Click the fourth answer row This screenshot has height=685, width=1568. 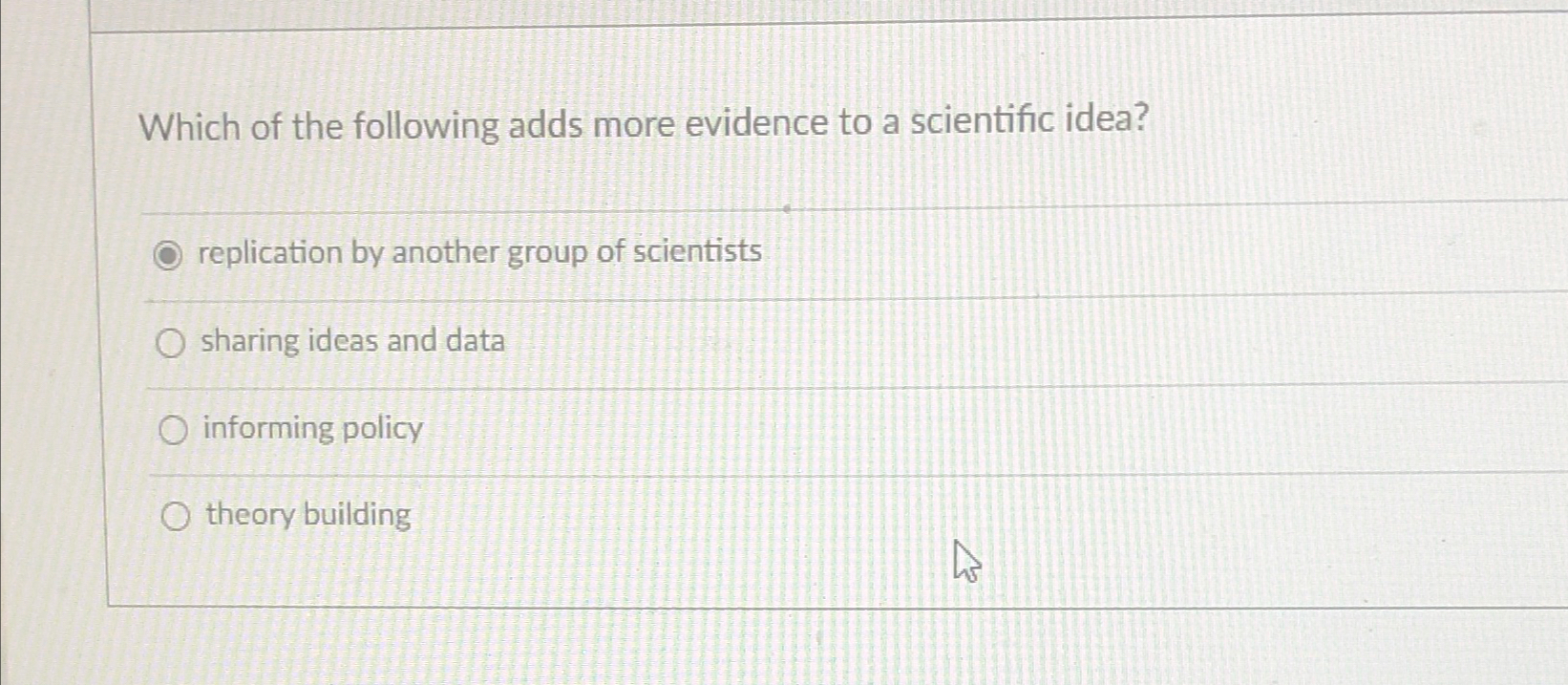[668, 516]
